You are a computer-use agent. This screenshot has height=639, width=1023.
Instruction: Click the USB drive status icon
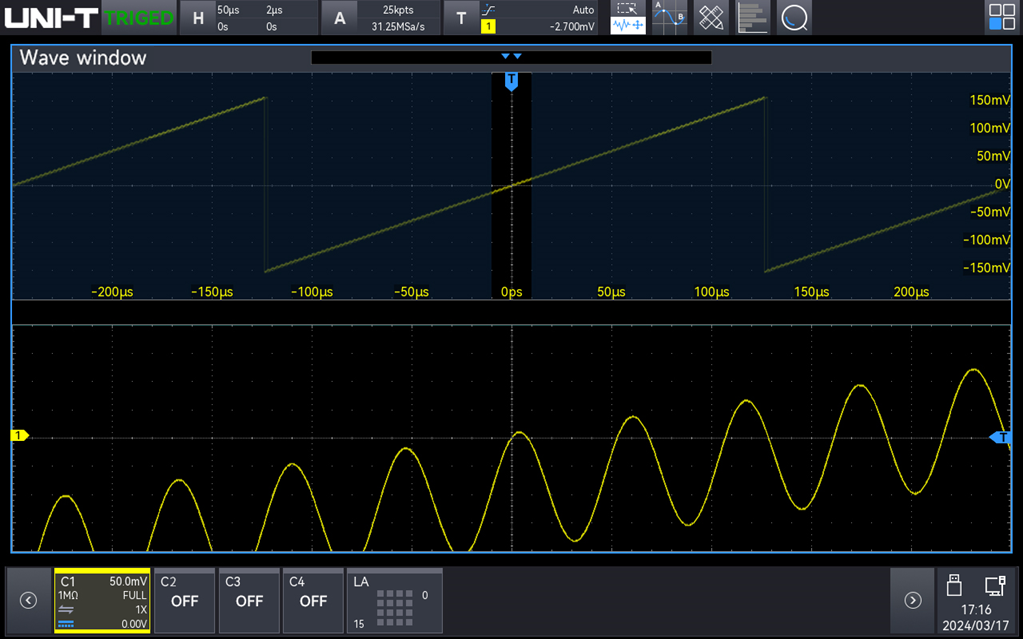point(953,584)
